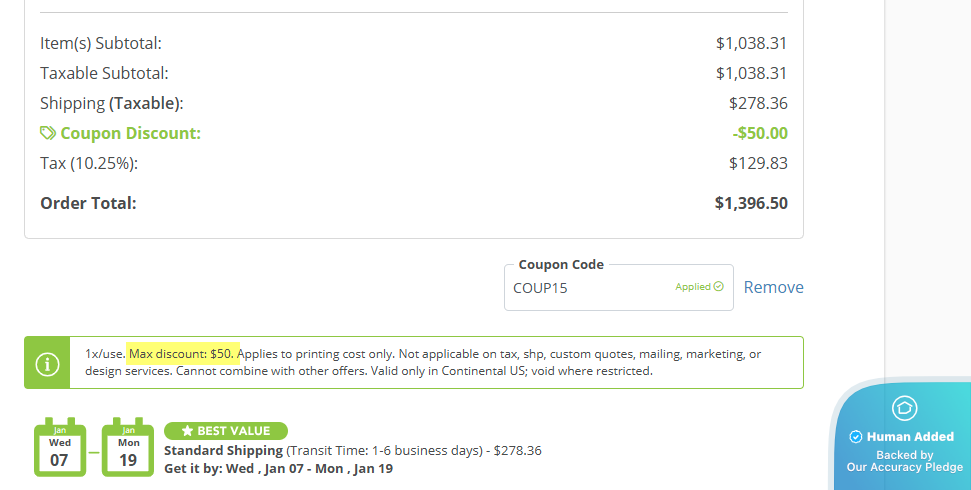Click the Order Total amount $1,396.50

[x=751, y=203]
